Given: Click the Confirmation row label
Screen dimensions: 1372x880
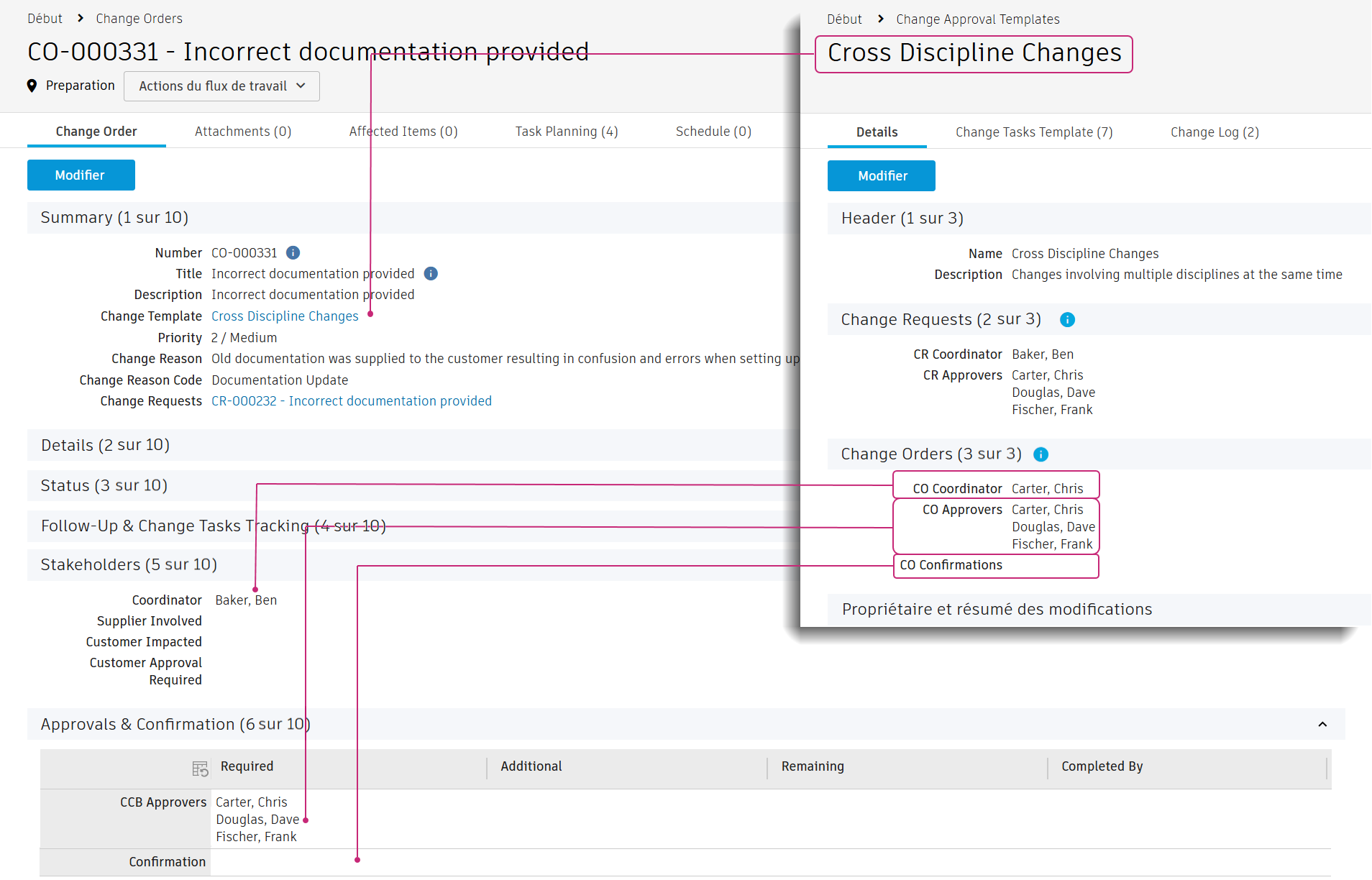Looking at the screenshot, I should point(167,862).
